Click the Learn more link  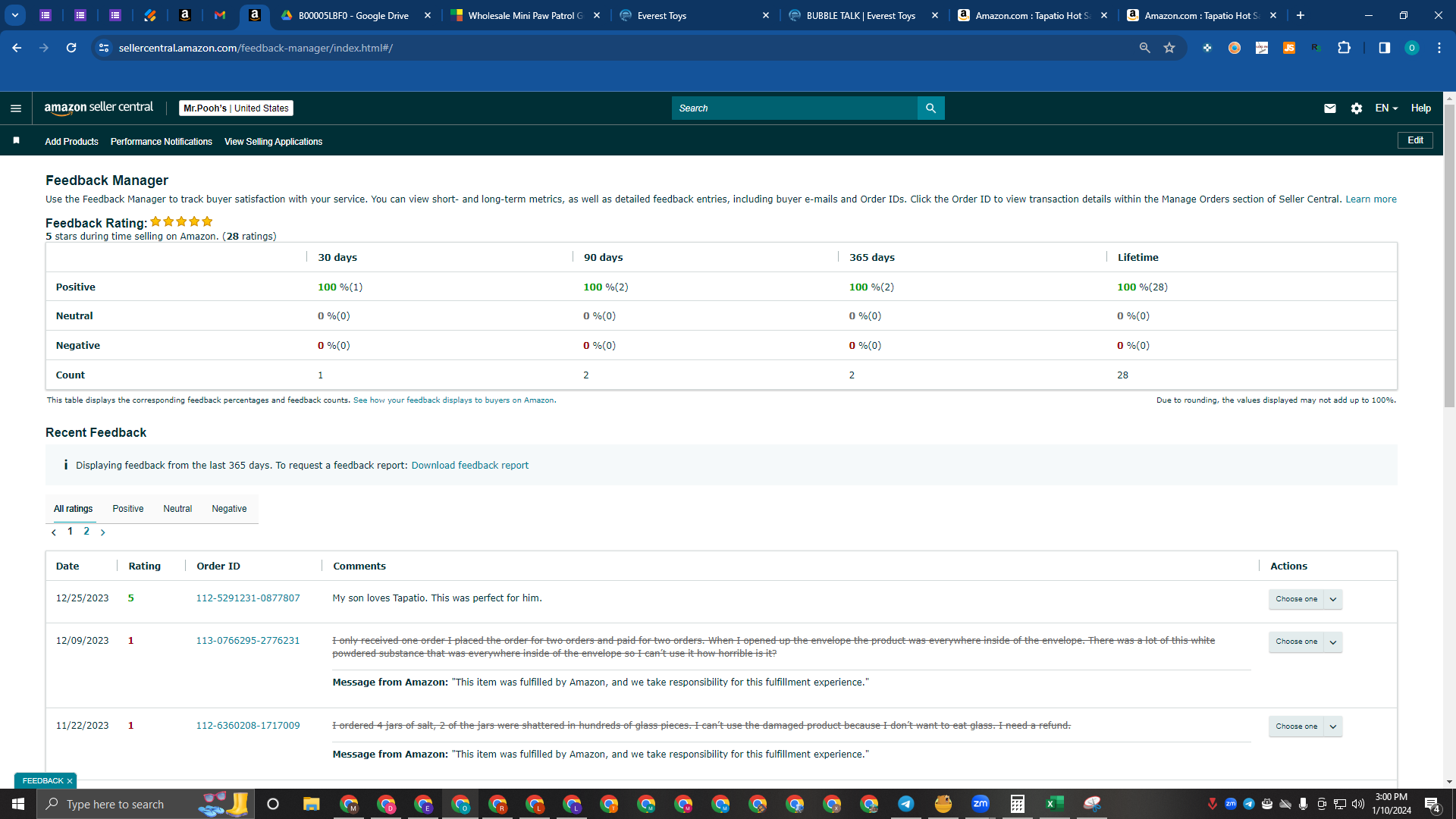click(x=1371, y=199)
